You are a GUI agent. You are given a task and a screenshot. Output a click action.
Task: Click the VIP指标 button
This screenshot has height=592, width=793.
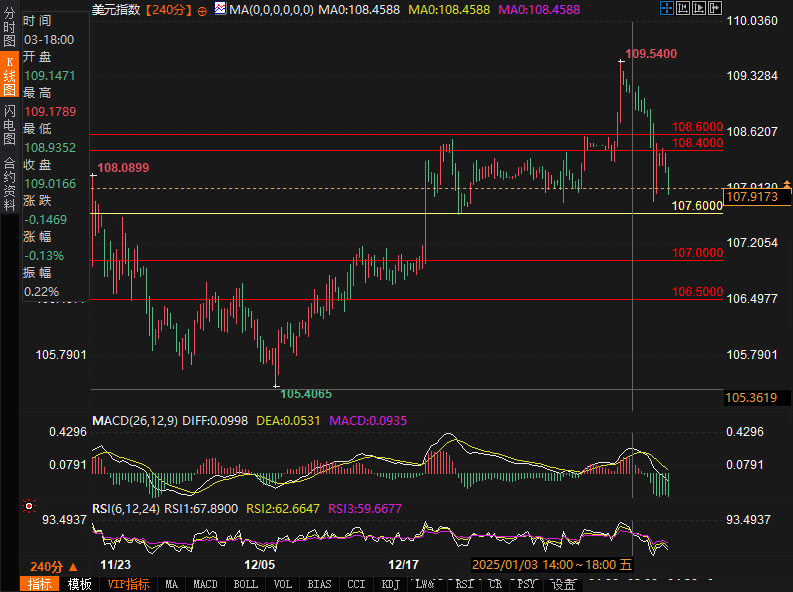128,584
